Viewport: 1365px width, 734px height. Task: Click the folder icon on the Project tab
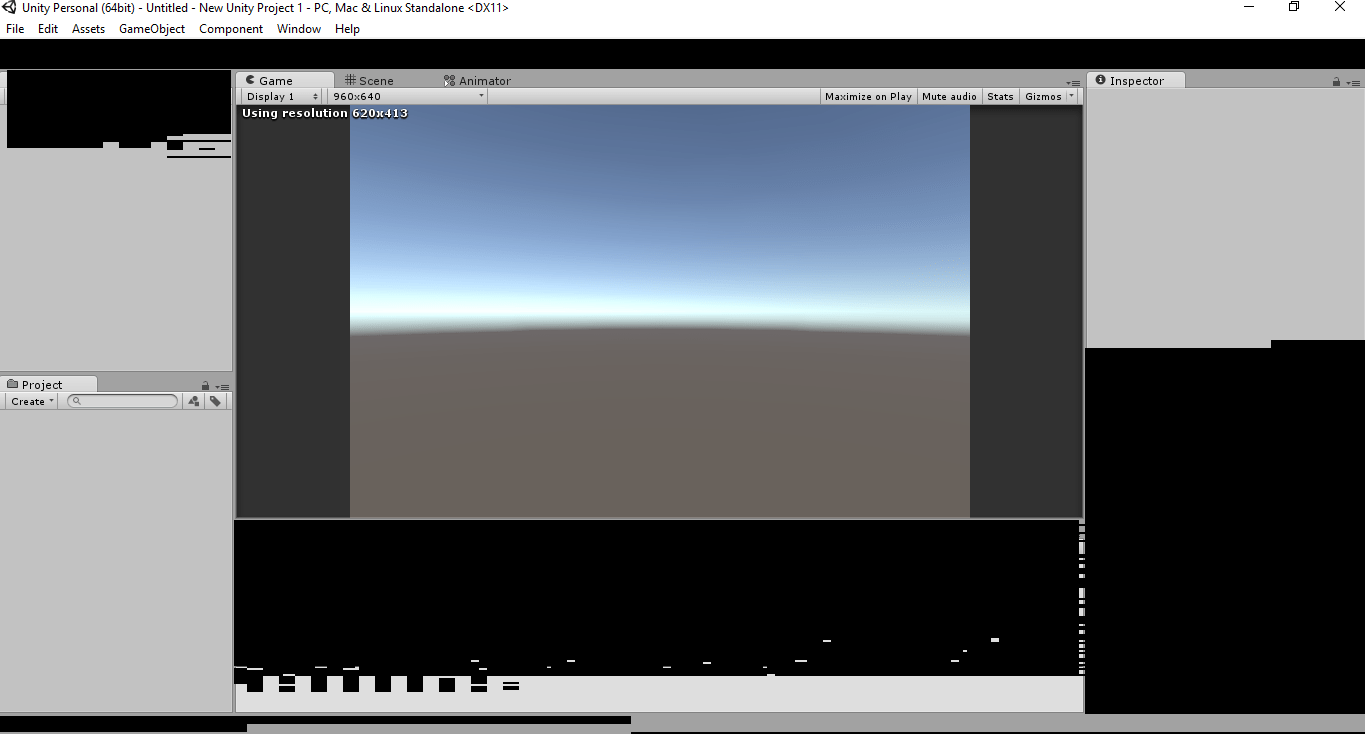click(12, 384)
